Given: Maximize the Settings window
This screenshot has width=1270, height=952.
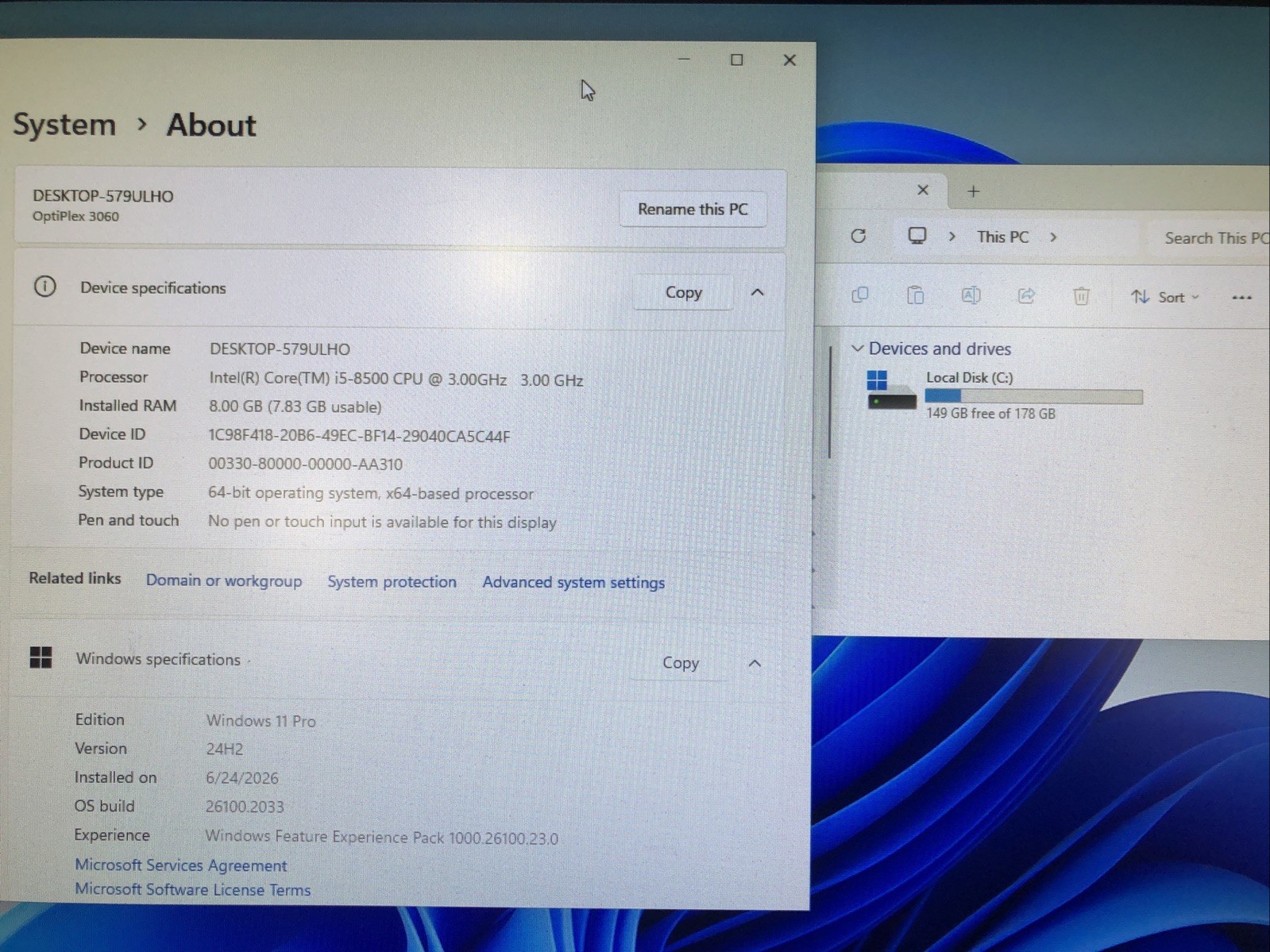Looking at the screenshot, I should tap(737, 60).
